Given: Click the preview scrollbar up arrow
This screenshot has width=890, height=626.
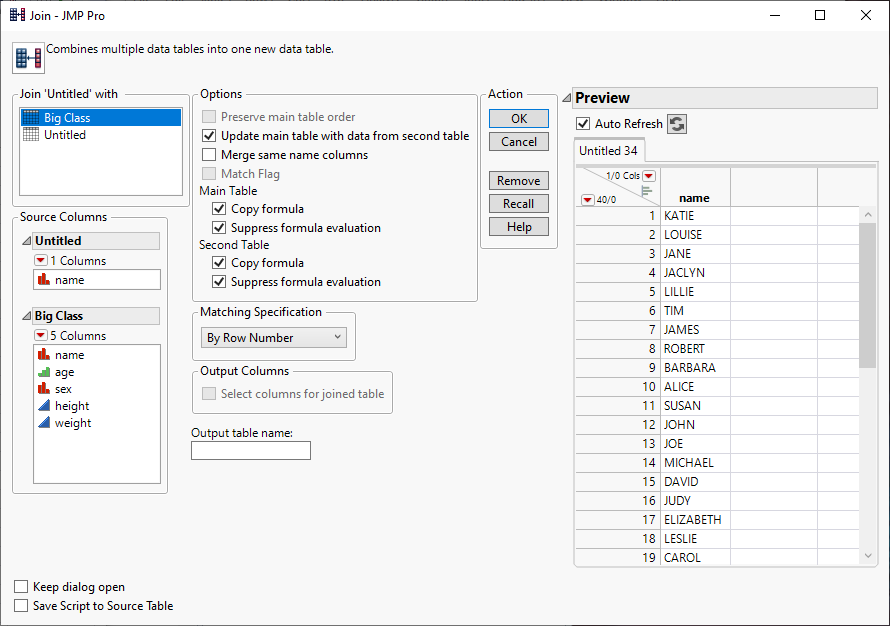Looking at the screenshot, I should click(867, 215).
